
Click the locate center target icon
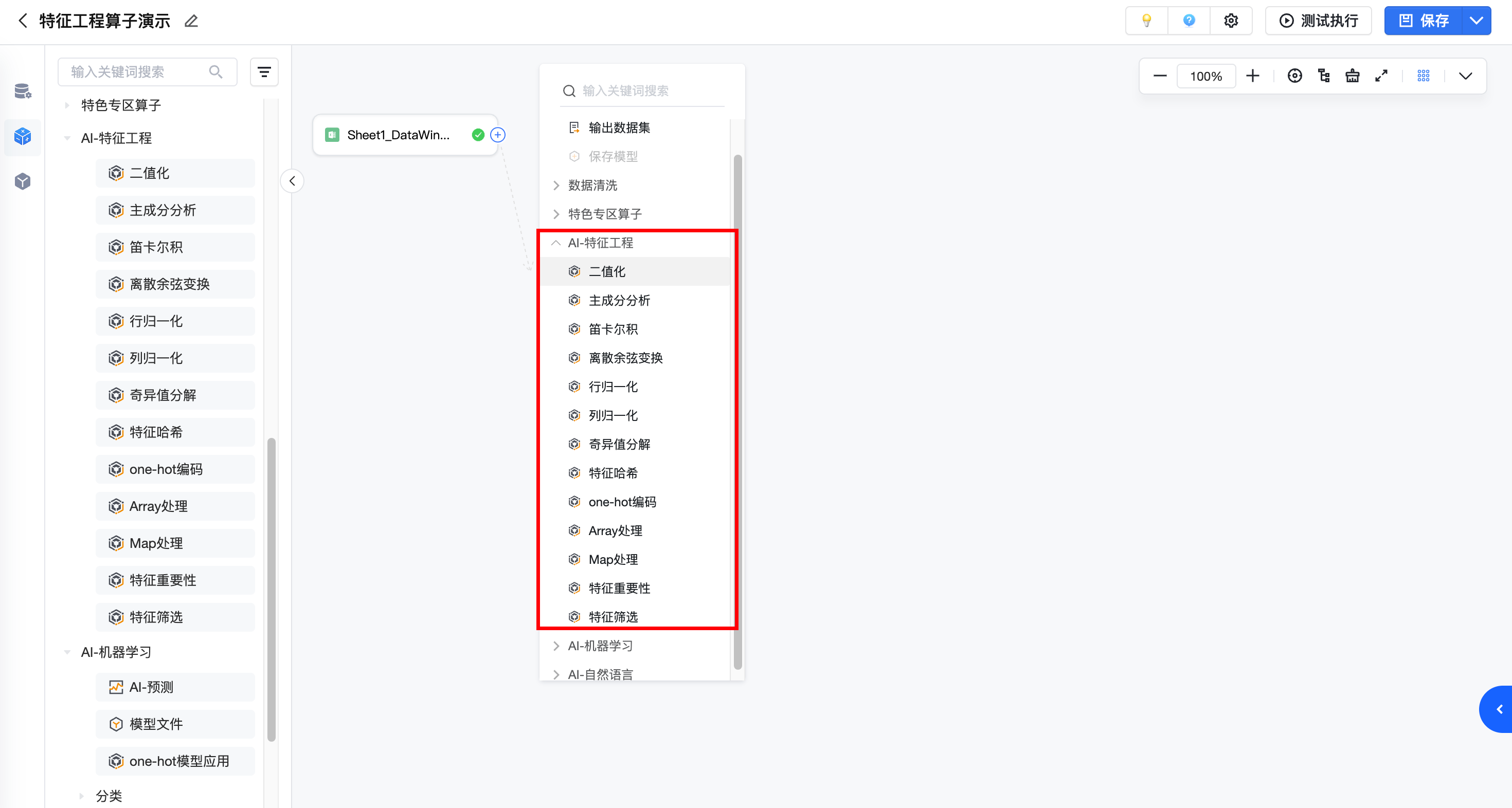pyautogui.click(x=1295, y=76)
